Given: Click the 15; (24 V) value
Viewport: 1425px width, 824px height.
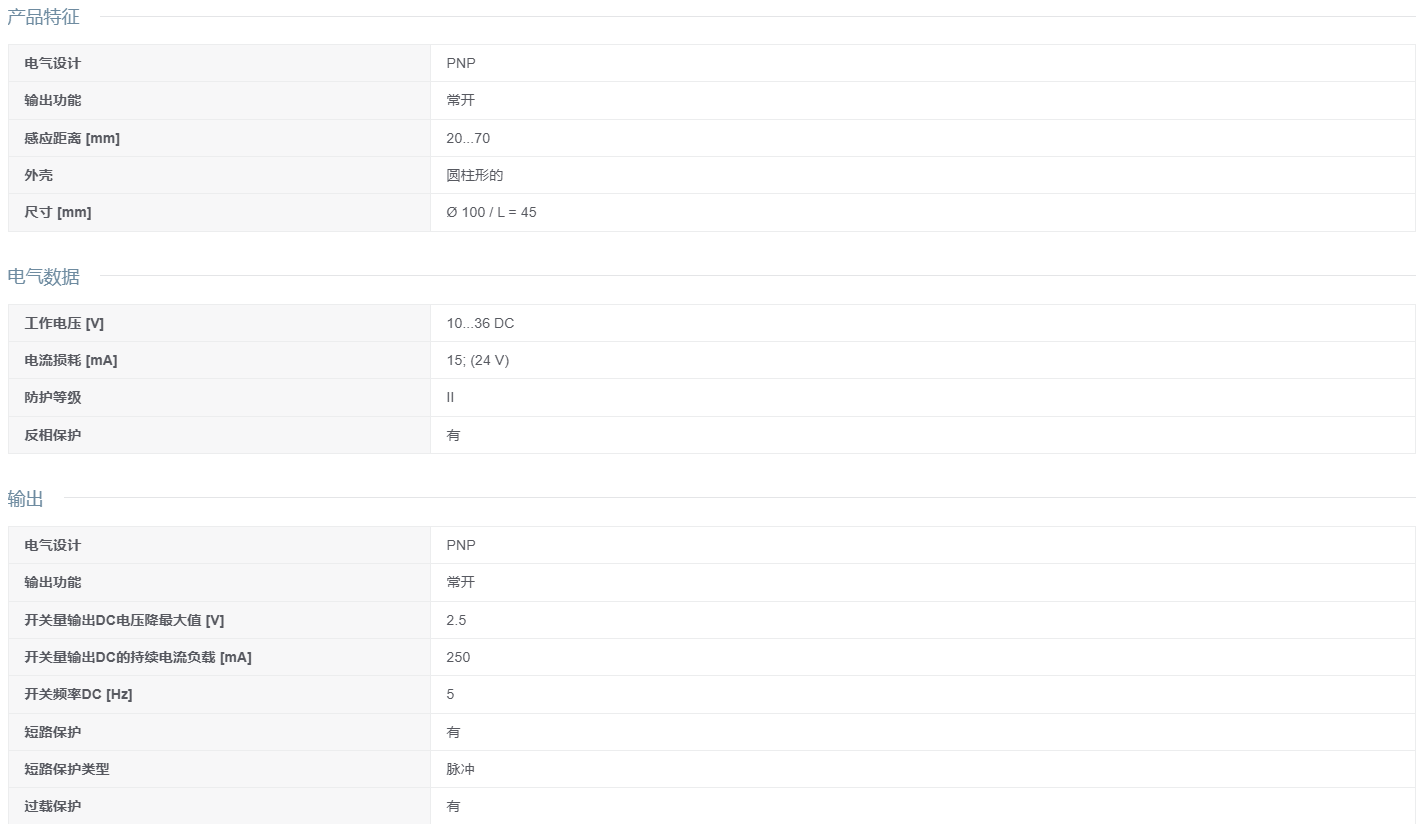Looking at the screenshot, I should pos(478,360).
